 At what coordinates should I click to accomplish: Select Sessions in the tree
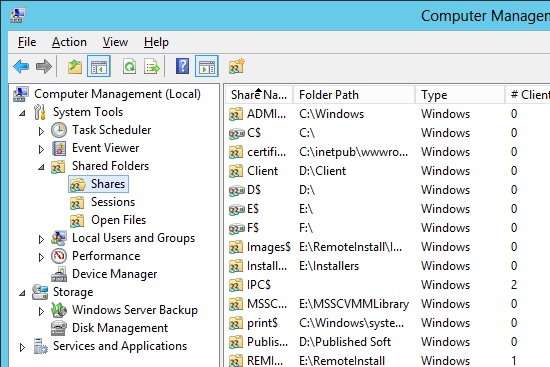(113, 202)
